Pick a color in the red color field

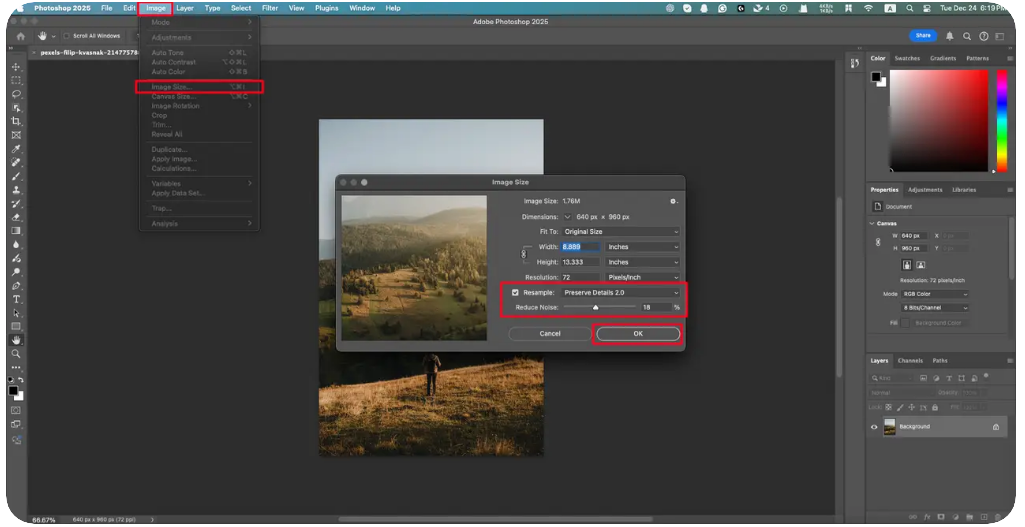pyautogui.click(x=939, y=121)
